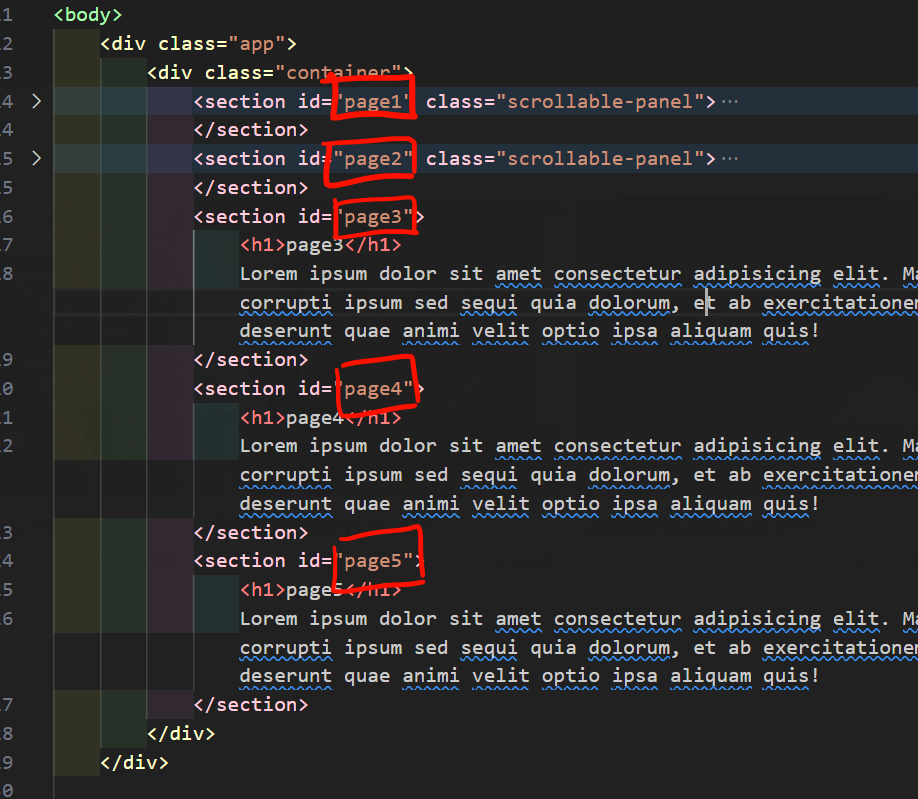Expand the folded page2 section chevron
The width and height of the screenshot is (918, 799).
(x=36, y=158)
